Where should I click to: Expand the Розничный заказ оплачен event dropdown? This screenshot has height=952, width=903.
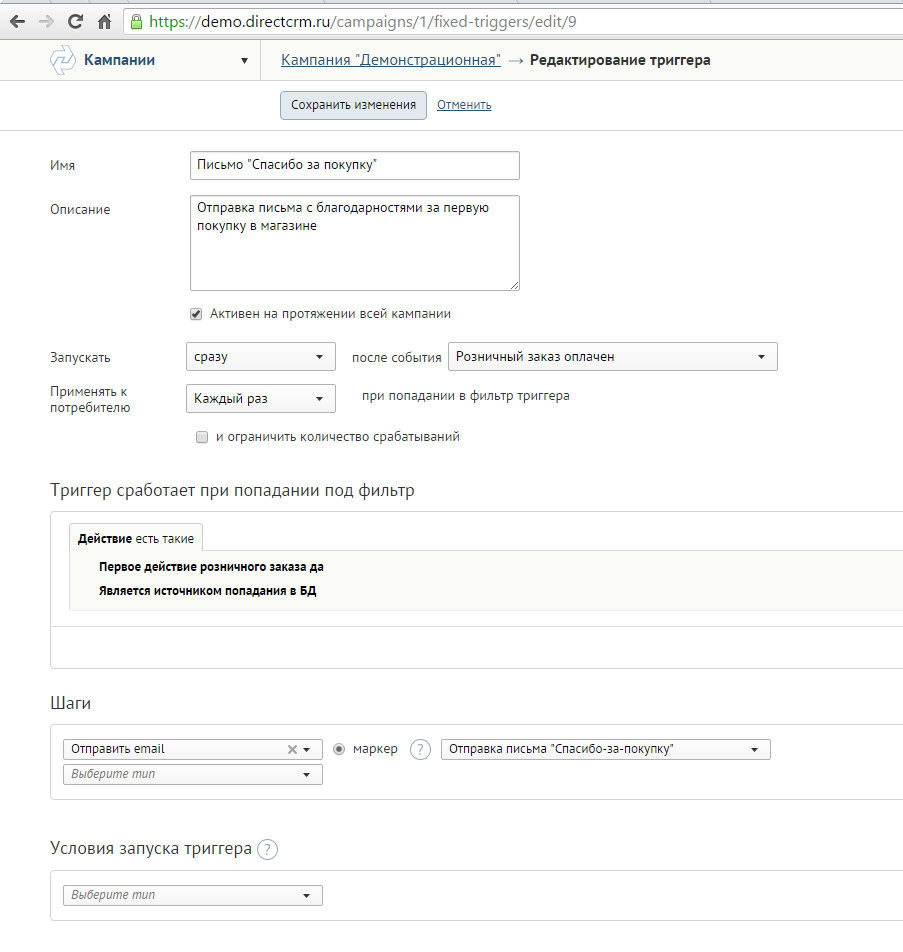(613, 357)
